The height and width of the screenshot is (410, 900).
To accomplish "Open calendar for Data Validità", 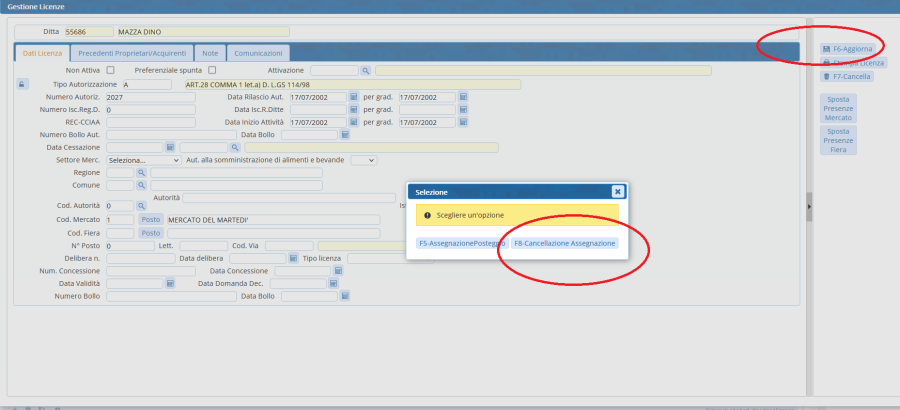I will coord(170,283).
